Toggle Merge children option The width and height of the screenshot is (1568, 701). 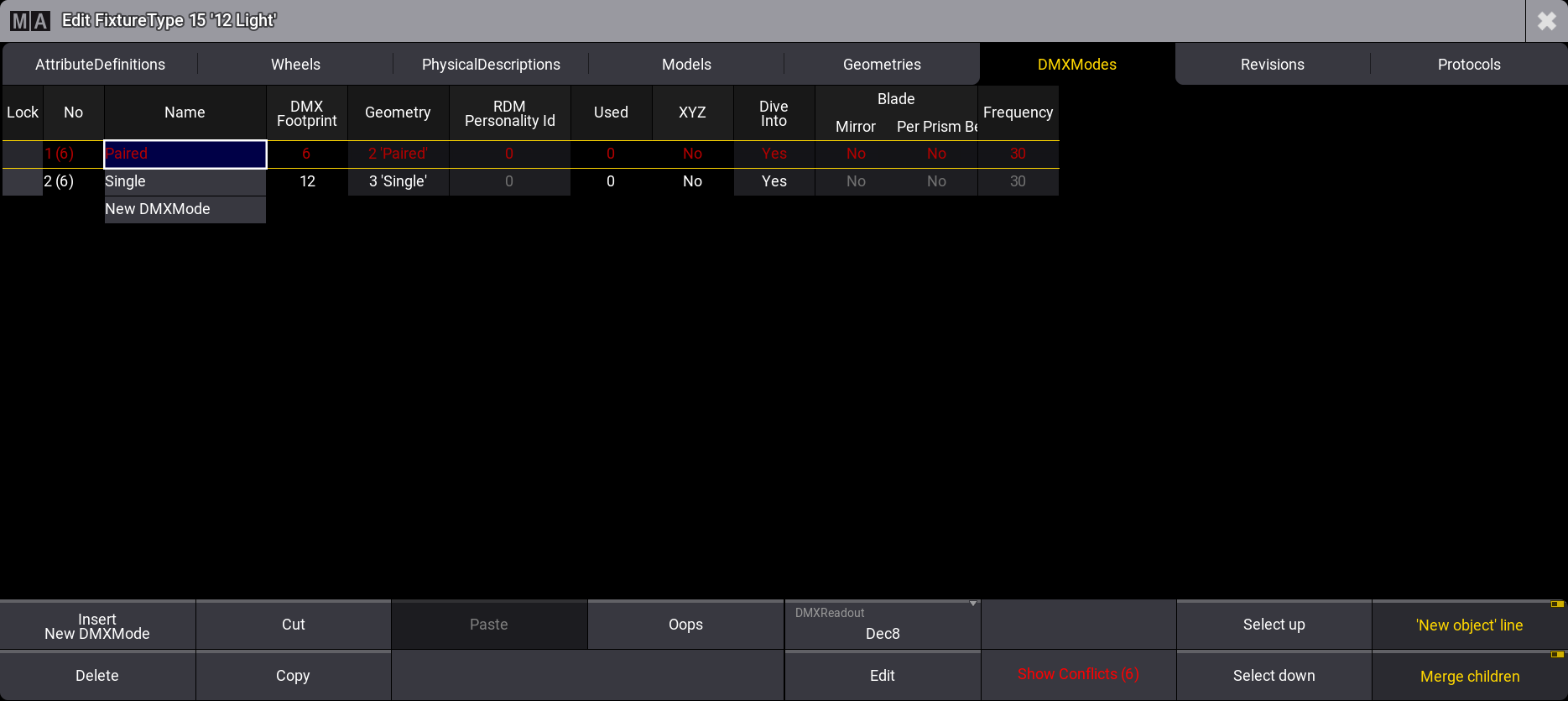tap(1469, 677)
